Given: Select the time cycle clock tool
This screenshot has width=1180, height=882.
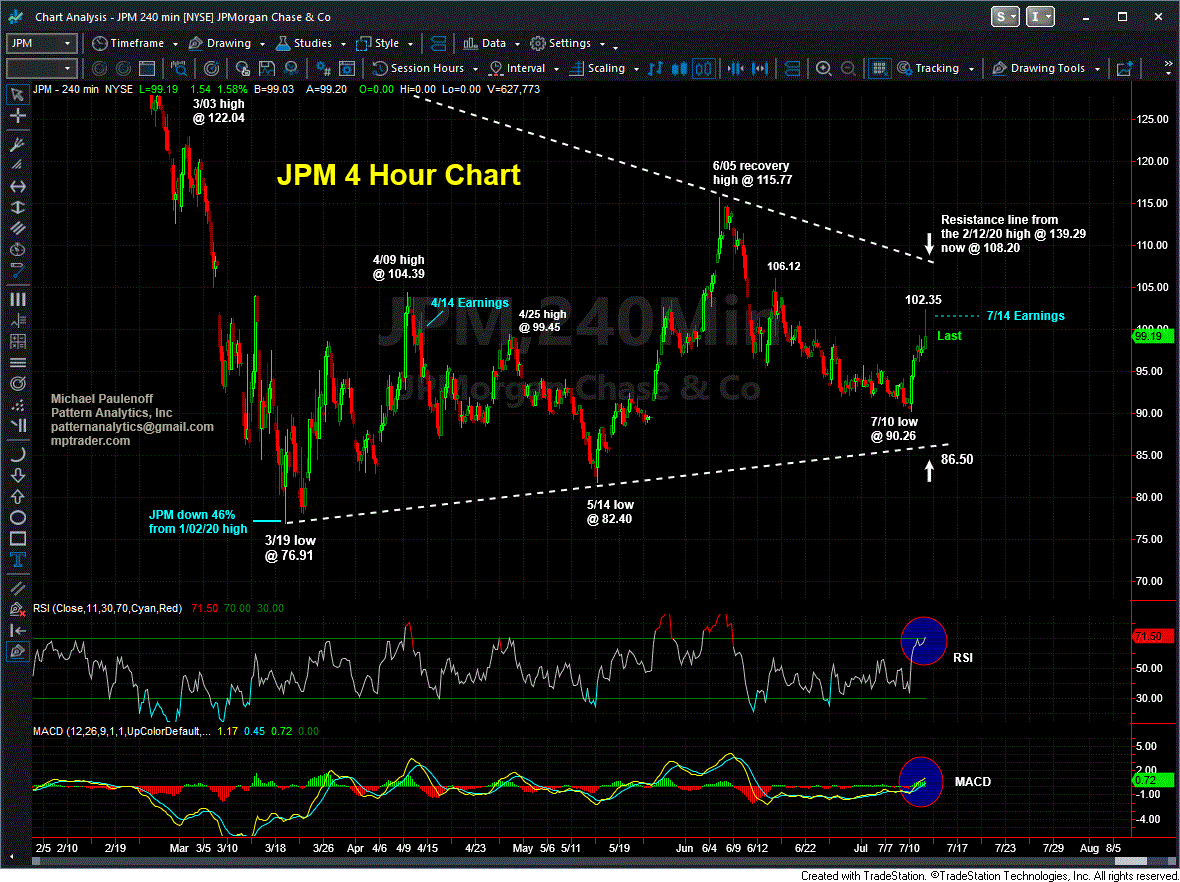Looking at the screenshot, I should [x=17, y=249].
